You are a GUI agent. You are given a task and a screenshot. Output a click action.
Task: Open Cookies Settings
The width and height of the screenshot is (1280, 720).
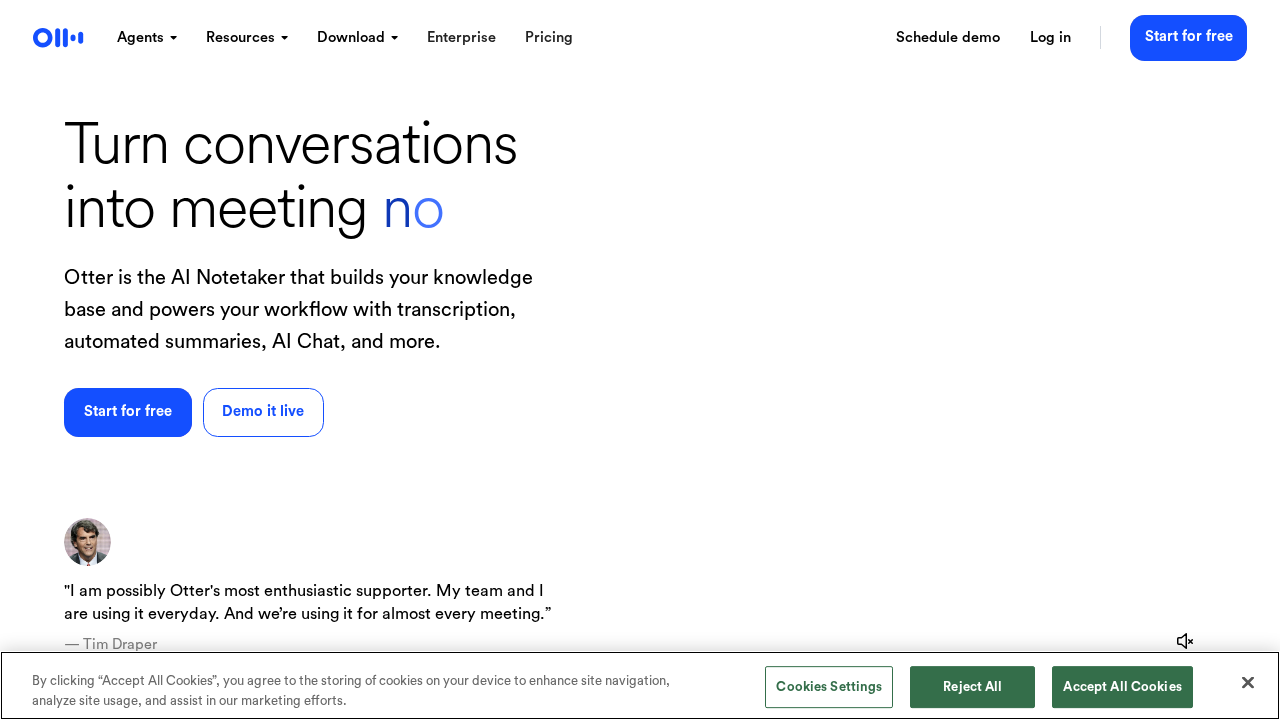828,687
